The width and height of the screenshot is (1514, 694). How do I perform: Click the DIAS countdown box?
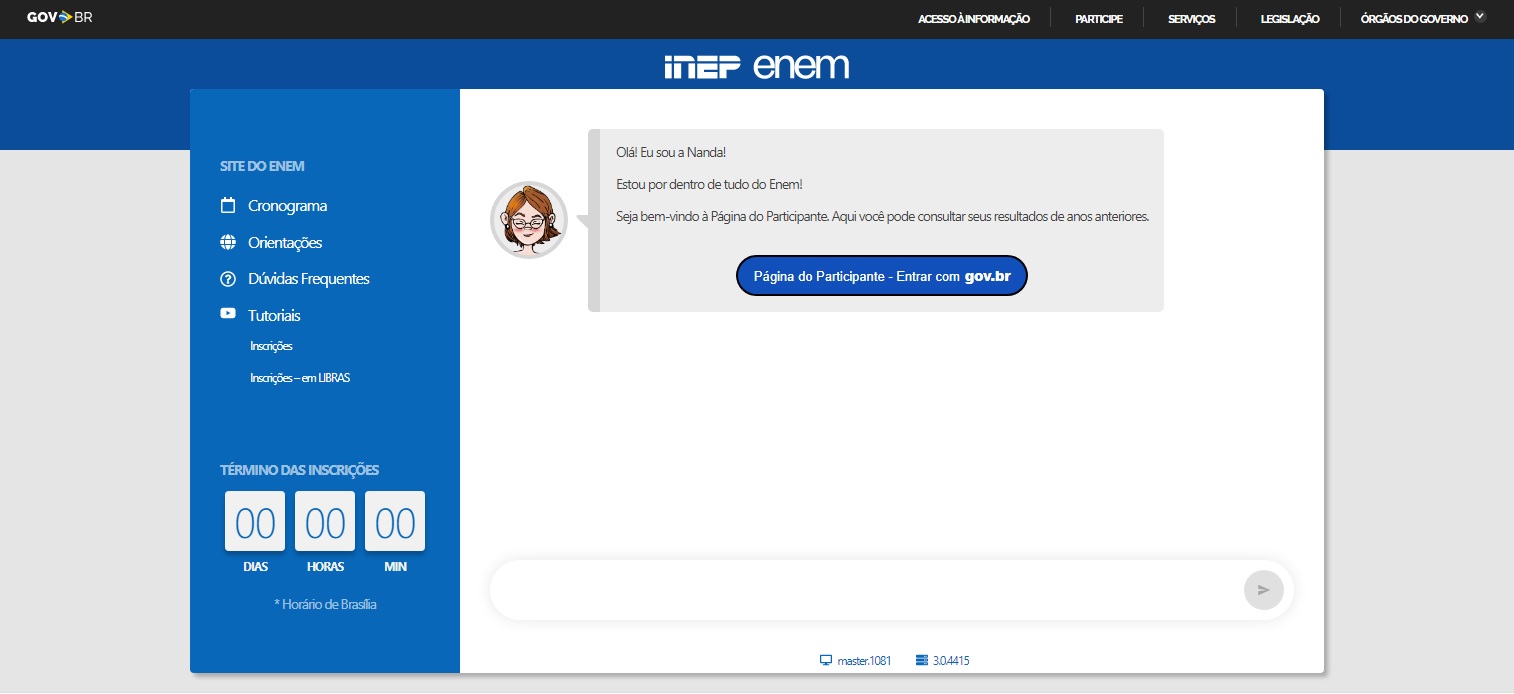click(x=255, y=521)
